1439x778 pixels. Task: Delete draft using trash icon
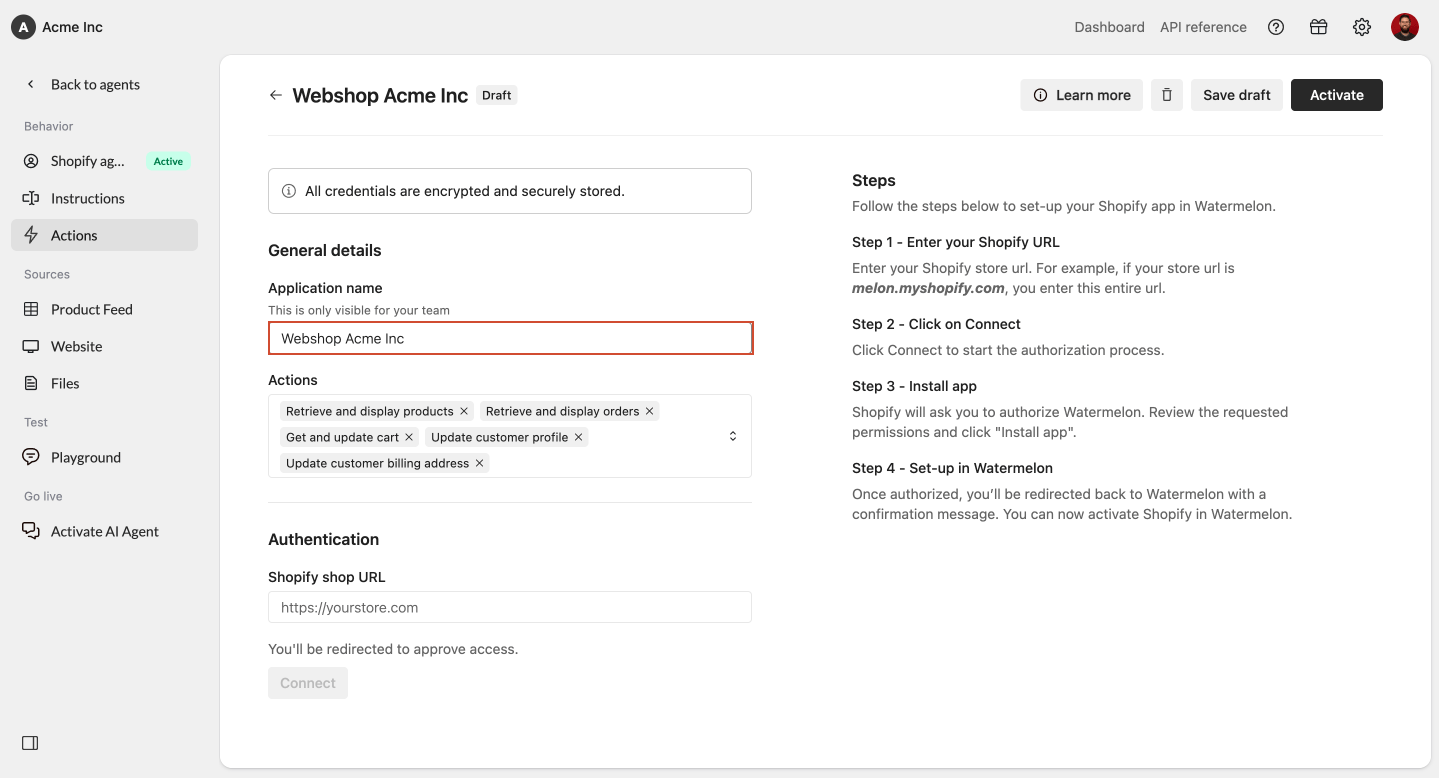1167,95
